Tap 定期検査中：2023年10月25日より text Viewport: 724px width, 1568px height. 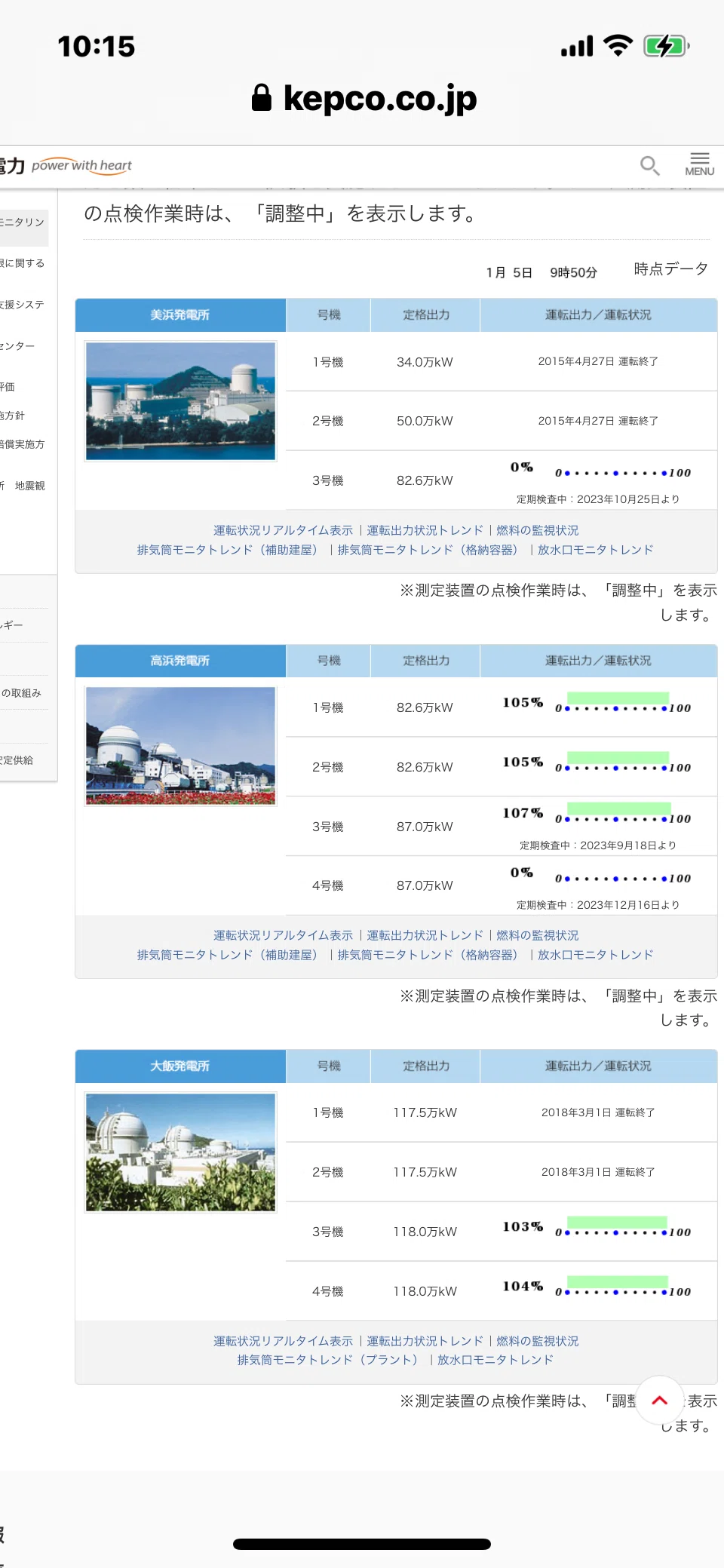tap(598, 499)
